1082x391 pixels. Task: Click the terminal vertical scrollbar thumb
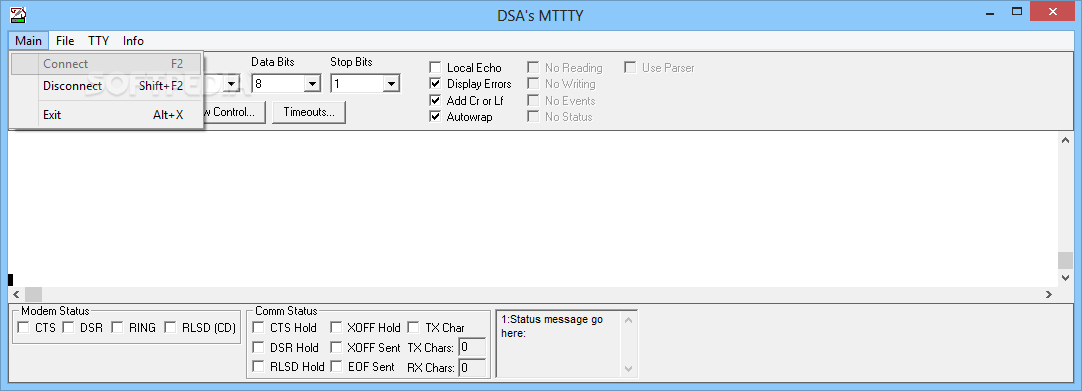[x=1065, y=261]
